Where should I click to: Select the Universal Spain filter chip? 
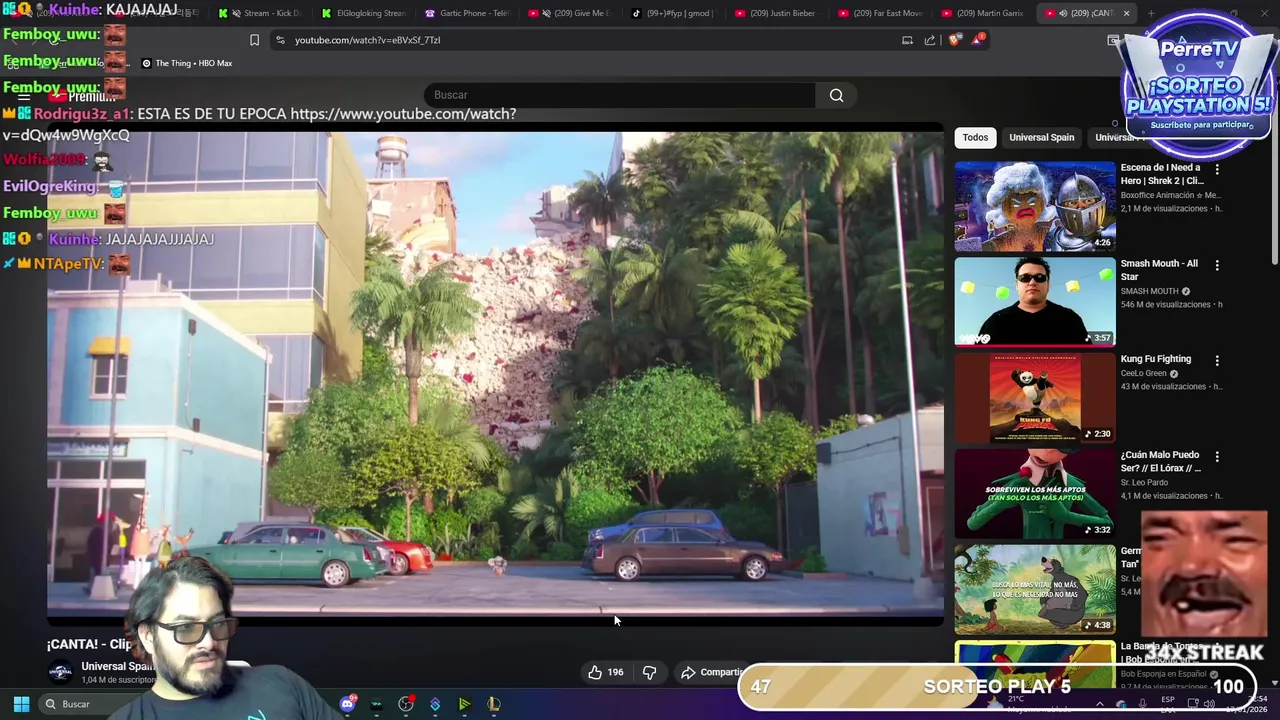point(1041,137)
